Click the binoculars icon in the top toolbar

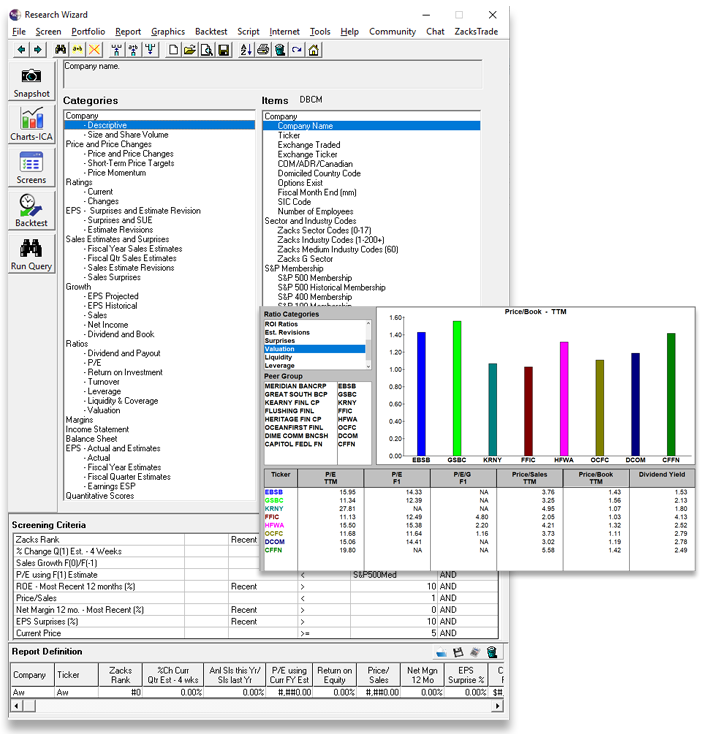[60, 50]
